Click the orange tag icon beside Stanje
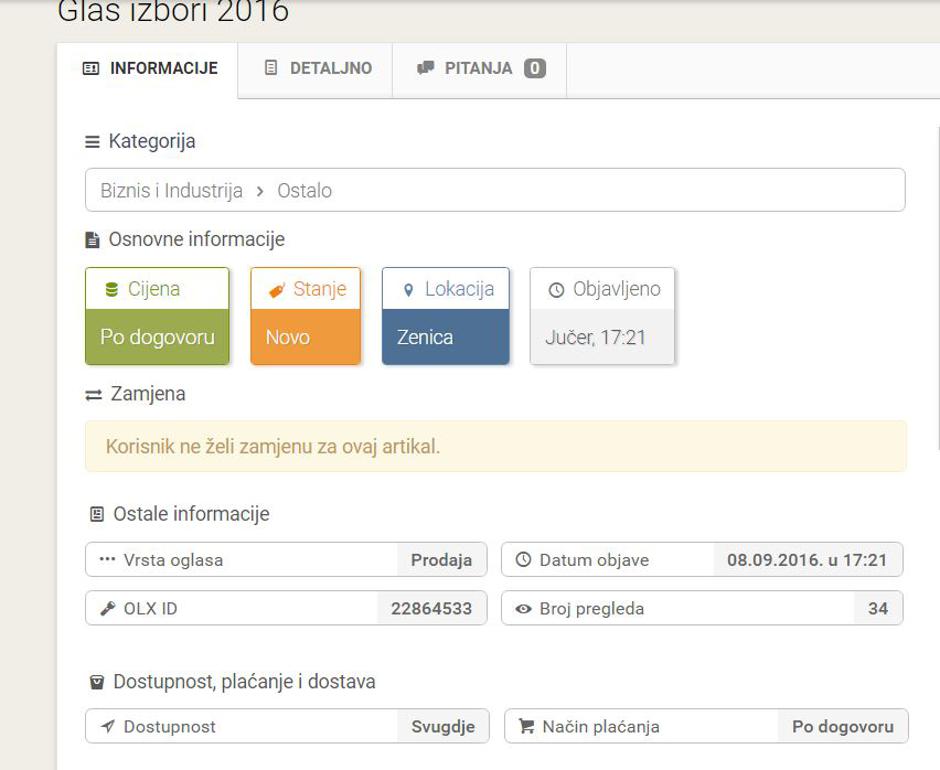940x770 pixels. point(277,290)
